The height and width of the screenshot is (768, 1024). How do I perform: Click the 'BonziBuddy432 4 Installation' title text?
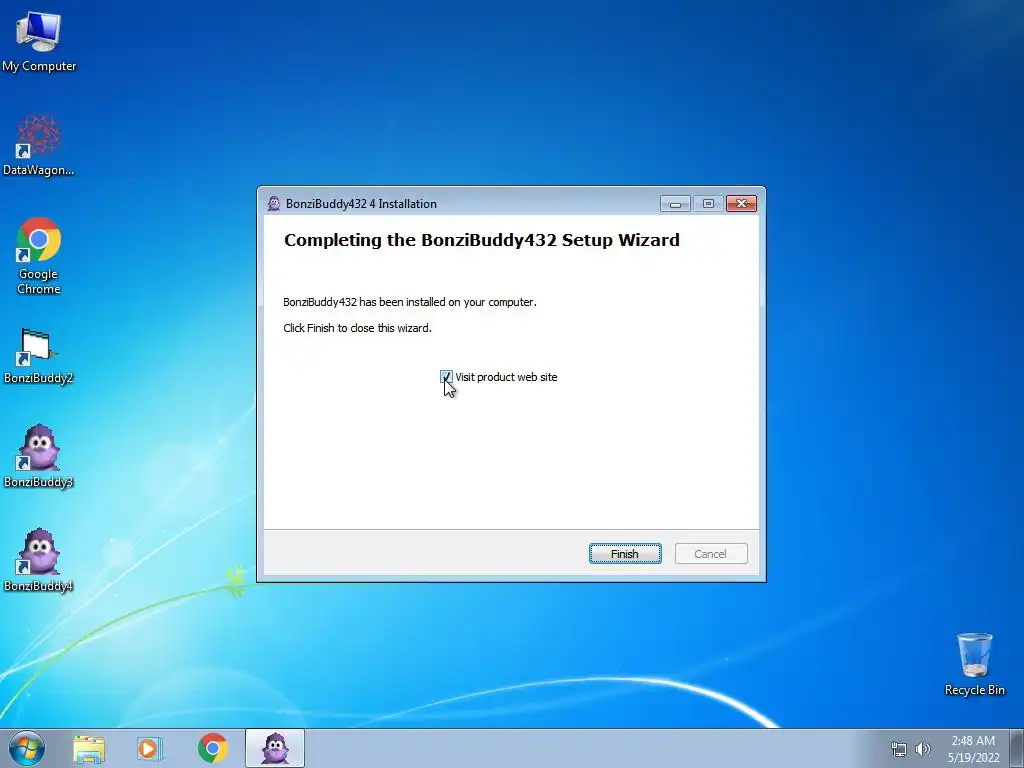(x=361, y=204)
